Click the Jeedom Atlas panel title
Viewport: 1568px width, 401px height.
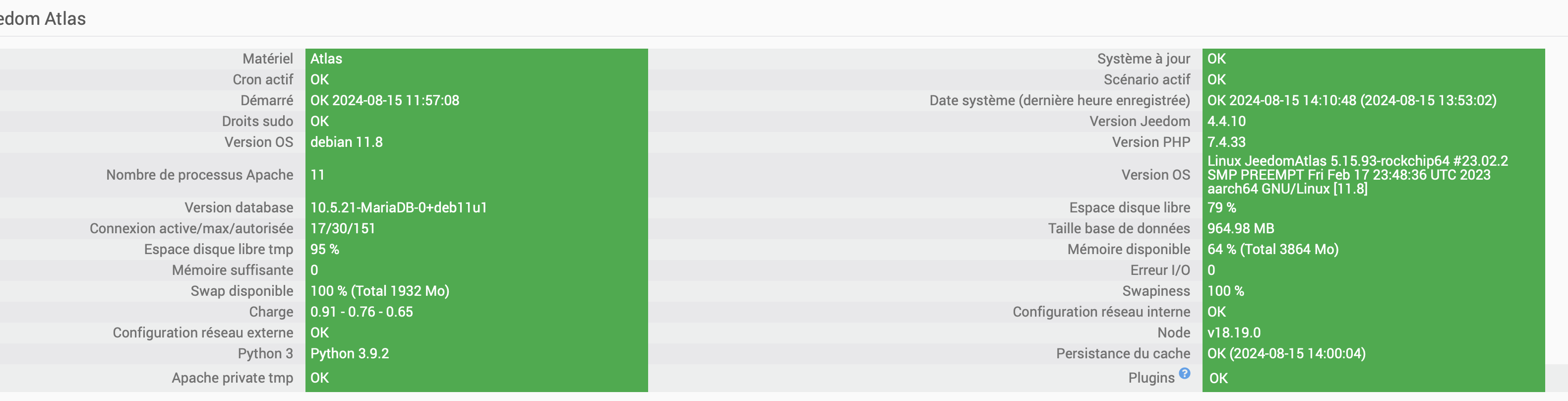click(43, 19)
